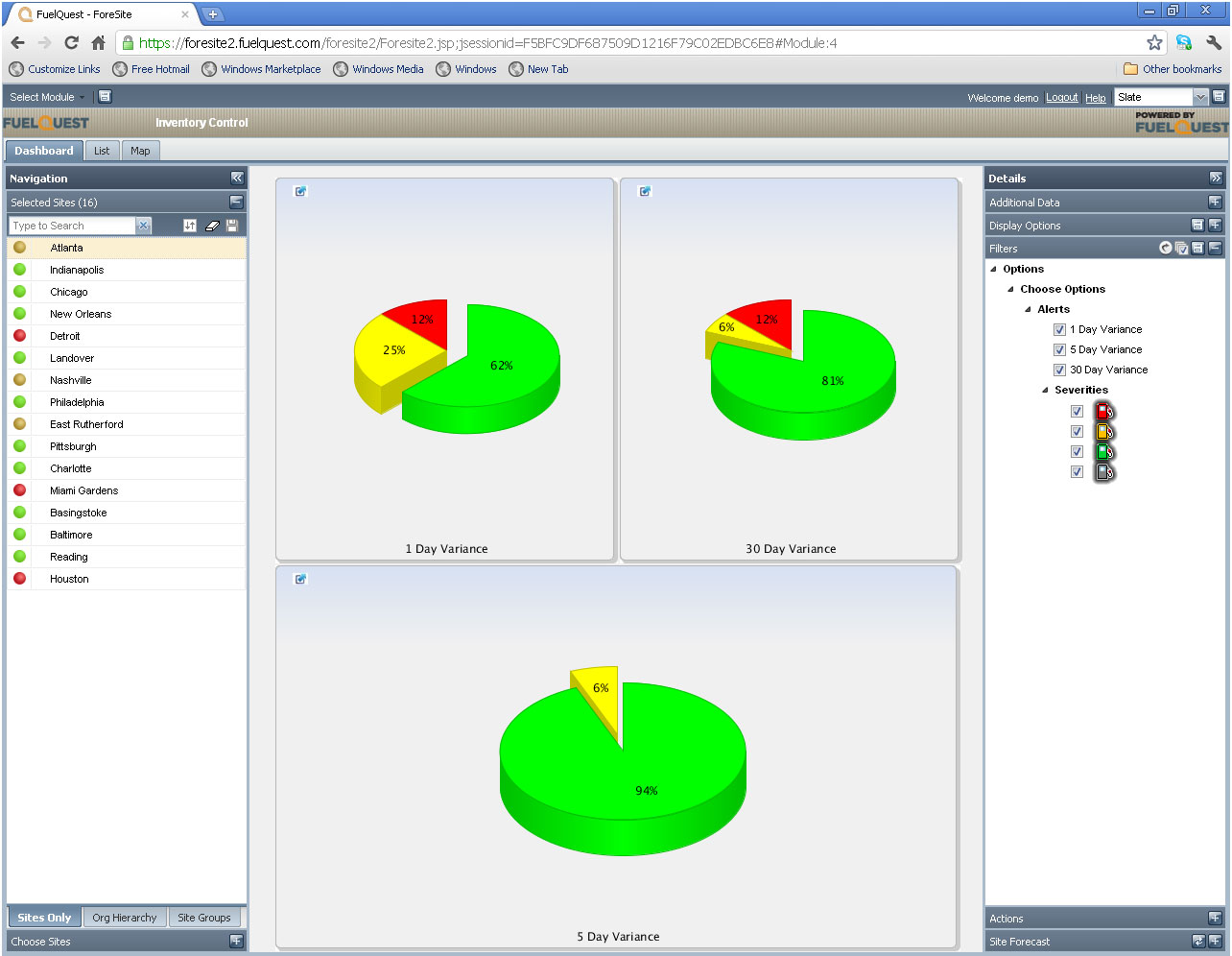Click the Logout link
Screen dimensions: 1232x956
[1061, 97]
